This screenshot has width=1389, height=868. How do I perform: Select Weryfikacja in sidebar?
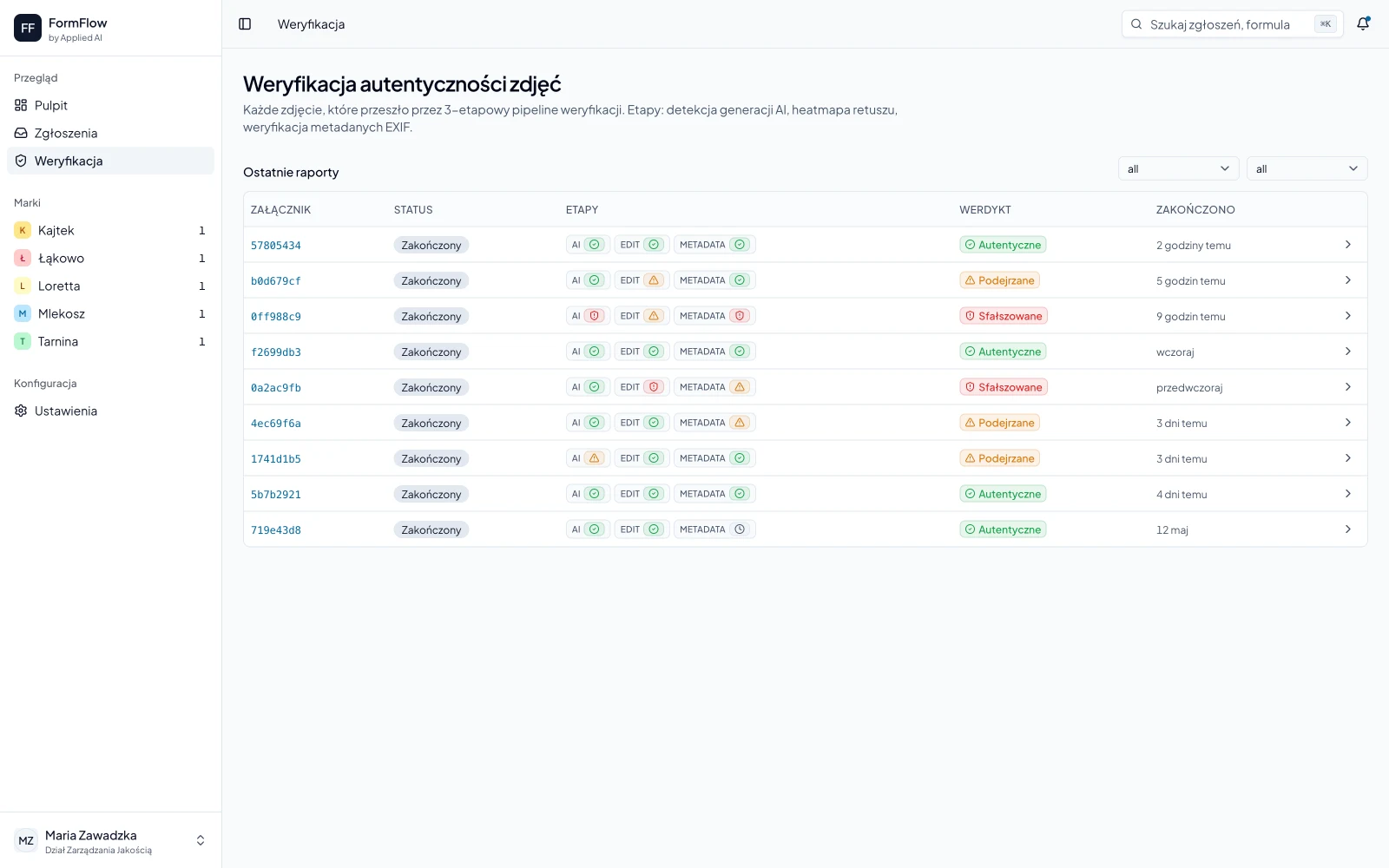click(x=110, y=161)
